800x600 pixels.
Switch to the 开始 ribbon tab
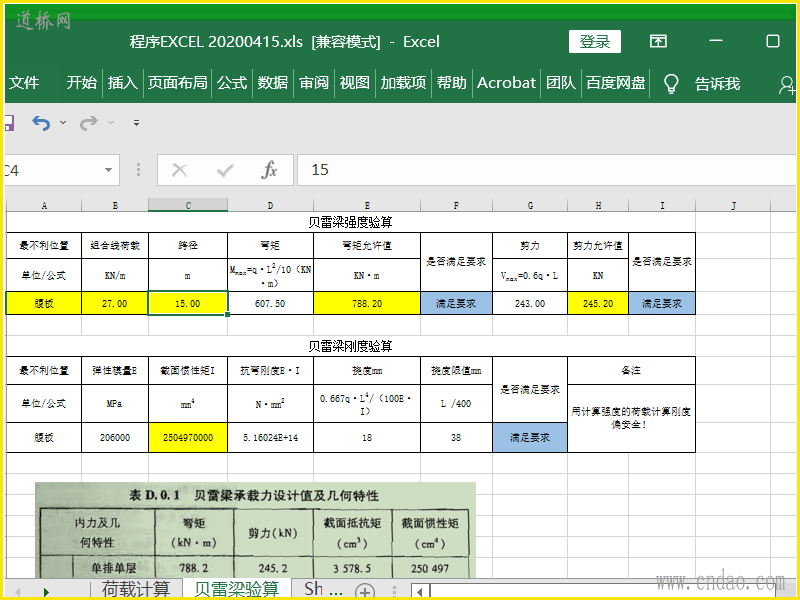click(x=82, y=83)
